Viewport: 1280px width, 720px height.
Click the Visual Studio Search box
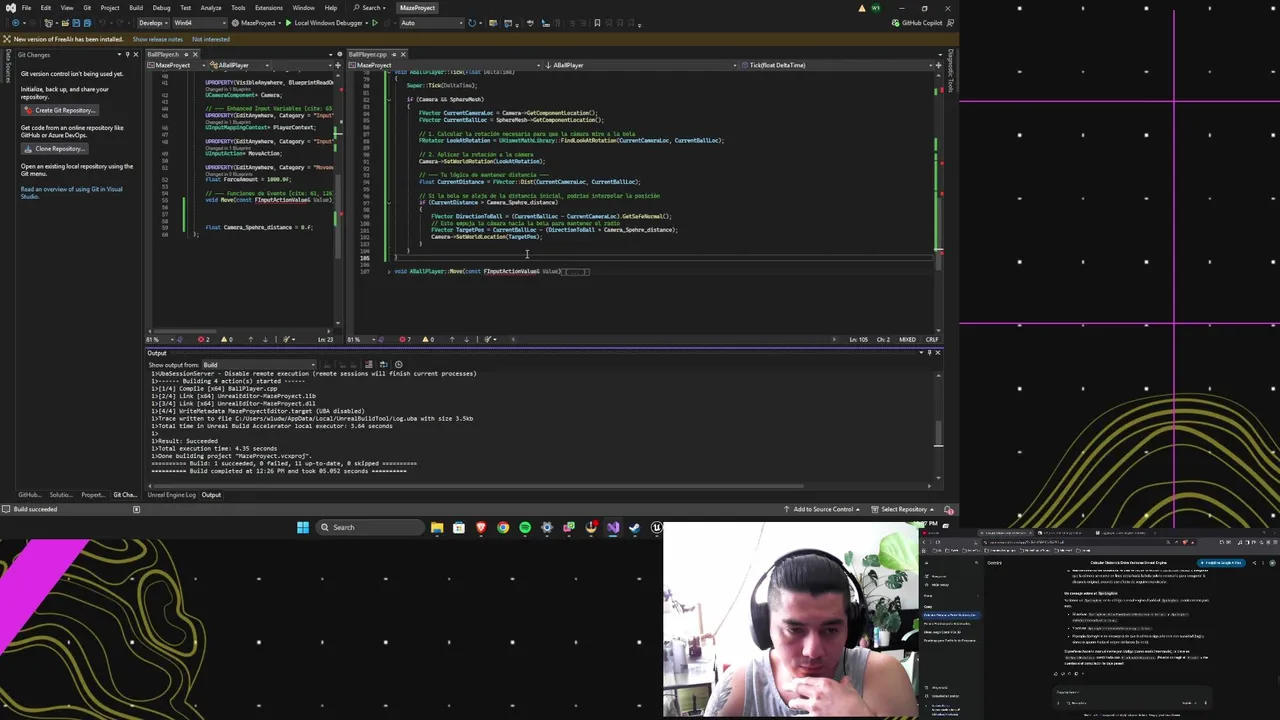372,8
